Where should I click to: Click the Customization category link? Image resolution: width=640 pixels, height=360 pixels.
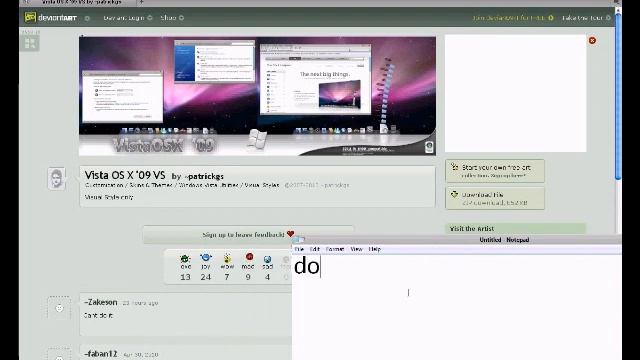click(104, 185)
